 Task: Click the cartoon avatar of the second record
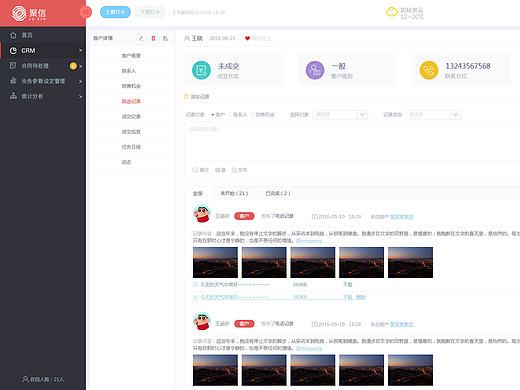[202, 321]
